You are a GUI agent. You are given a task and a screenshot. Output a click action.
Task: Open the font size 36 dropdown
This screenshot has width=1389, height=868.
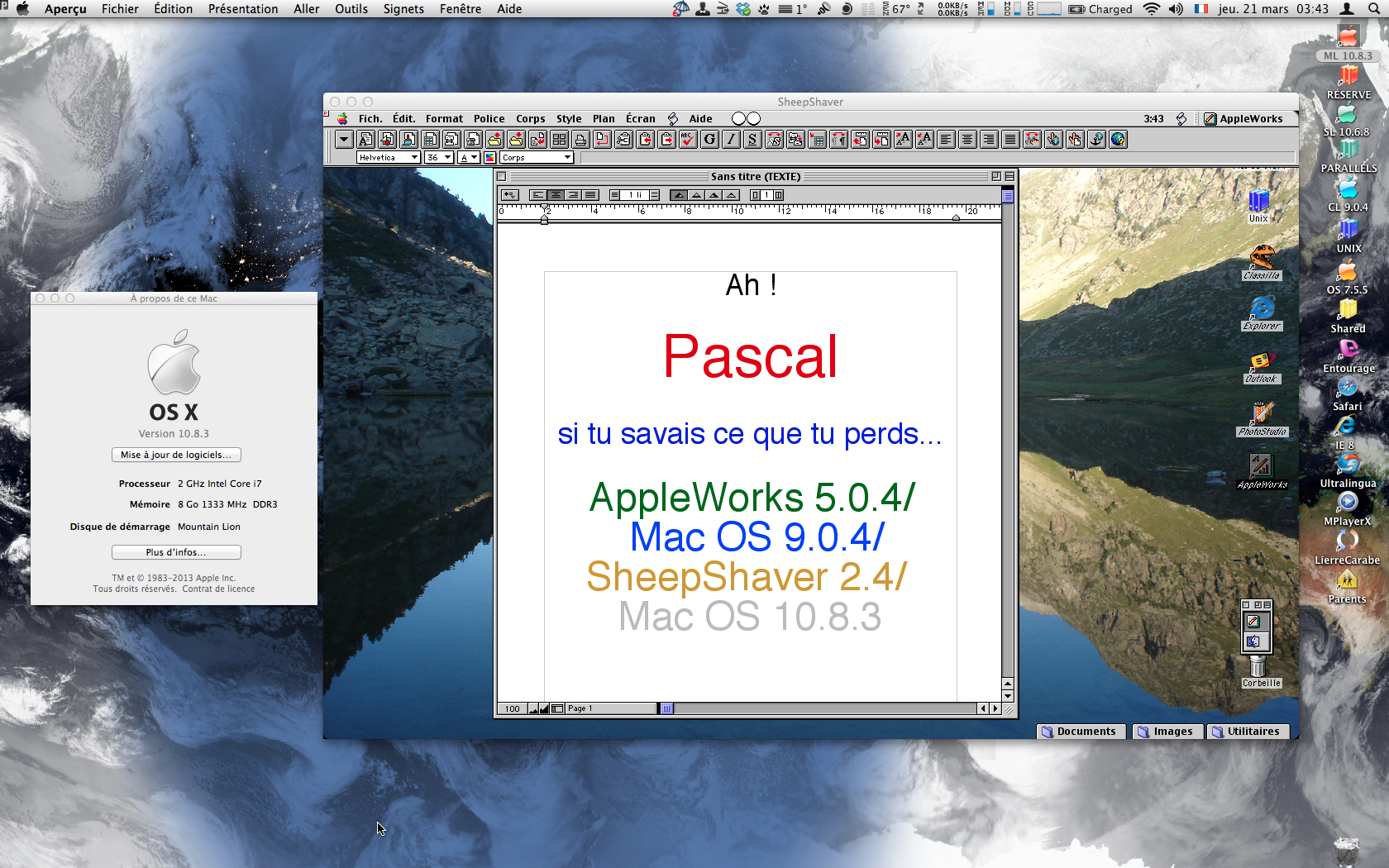439,157
